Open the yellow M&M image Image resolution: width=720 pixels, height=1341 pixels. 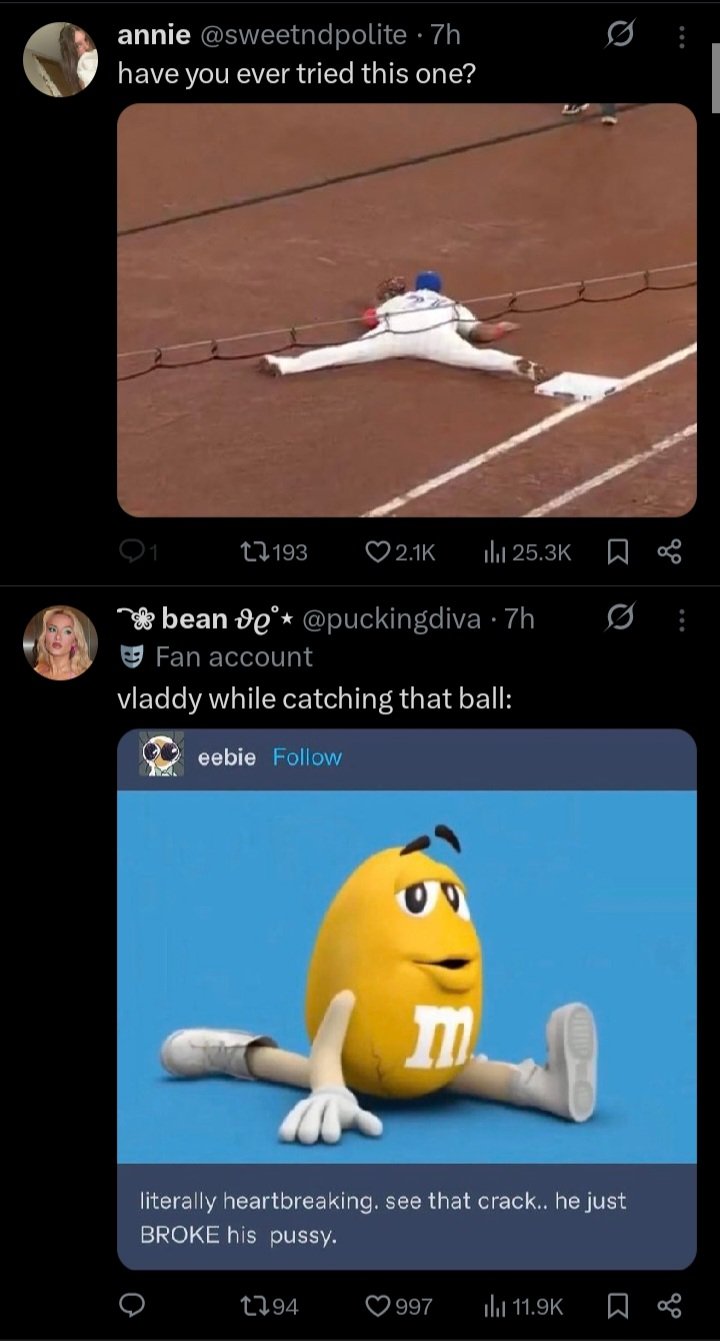click(407, 976)
